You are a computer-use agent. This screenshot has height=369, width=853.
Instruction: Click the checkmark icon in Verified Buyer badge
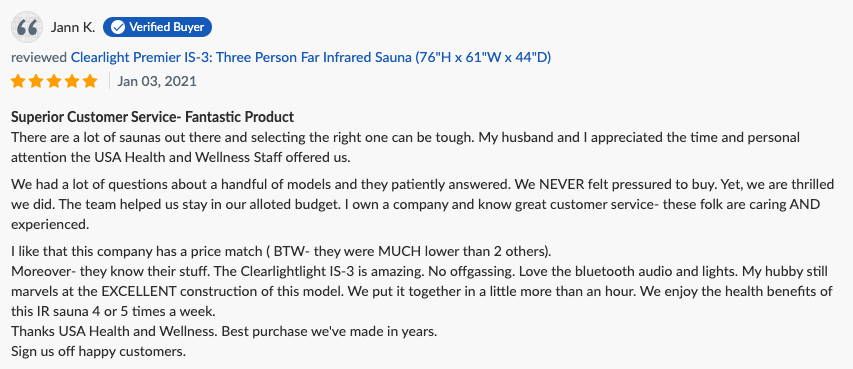pos(118,27)
